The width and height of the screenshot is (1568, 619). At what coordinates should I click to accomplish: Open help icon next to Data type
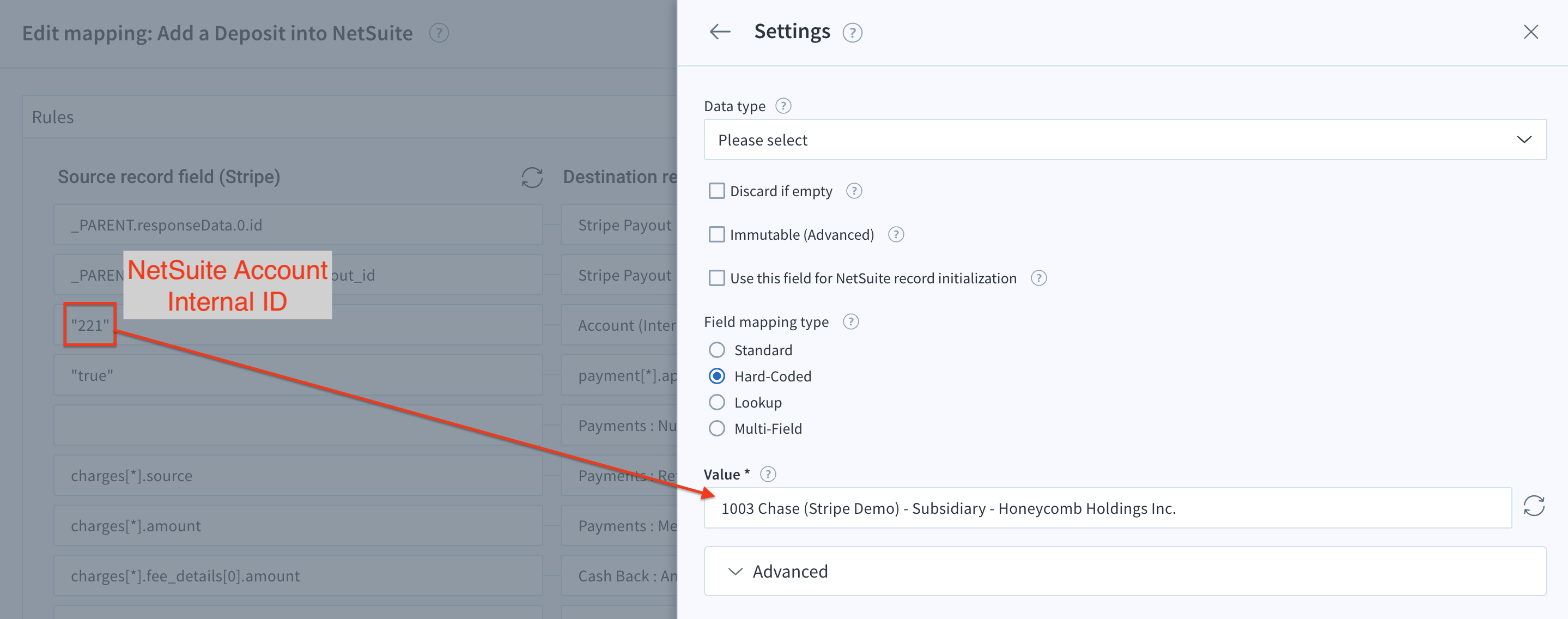pyautogui.click(x=783, y=106)
